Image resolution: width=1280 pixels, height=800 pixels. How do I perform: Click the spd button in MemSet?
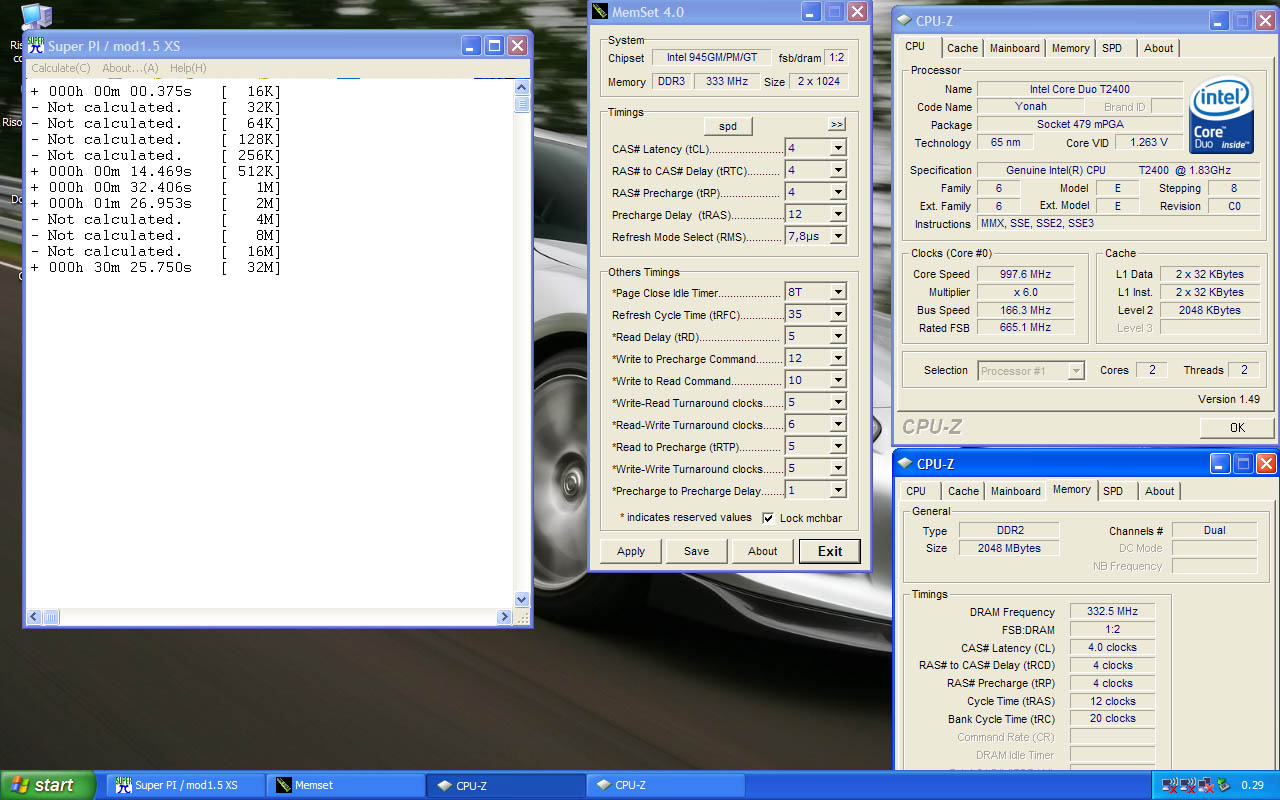pyautogui.click(x=728, y=126)
